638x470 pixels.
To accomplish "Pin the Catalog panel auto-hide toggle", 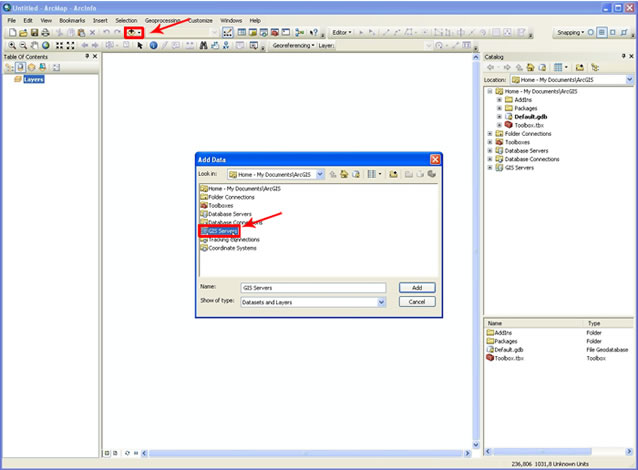I will point(624,56).
